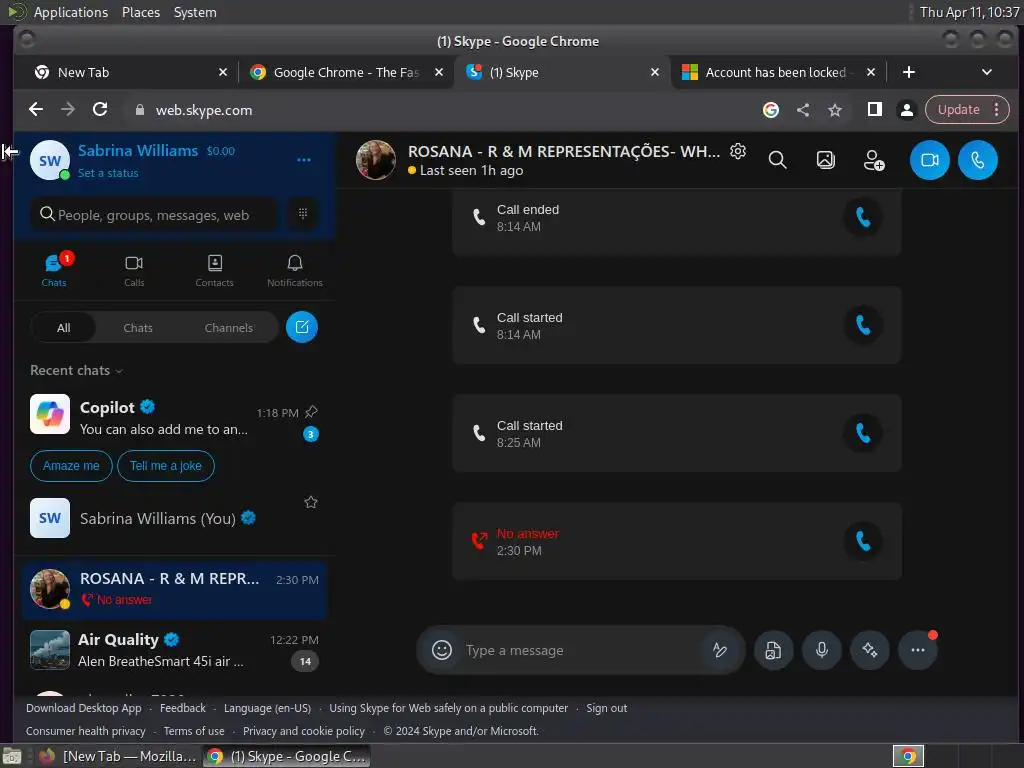
Task: Click Set a status link
Action: click(108, 173)
